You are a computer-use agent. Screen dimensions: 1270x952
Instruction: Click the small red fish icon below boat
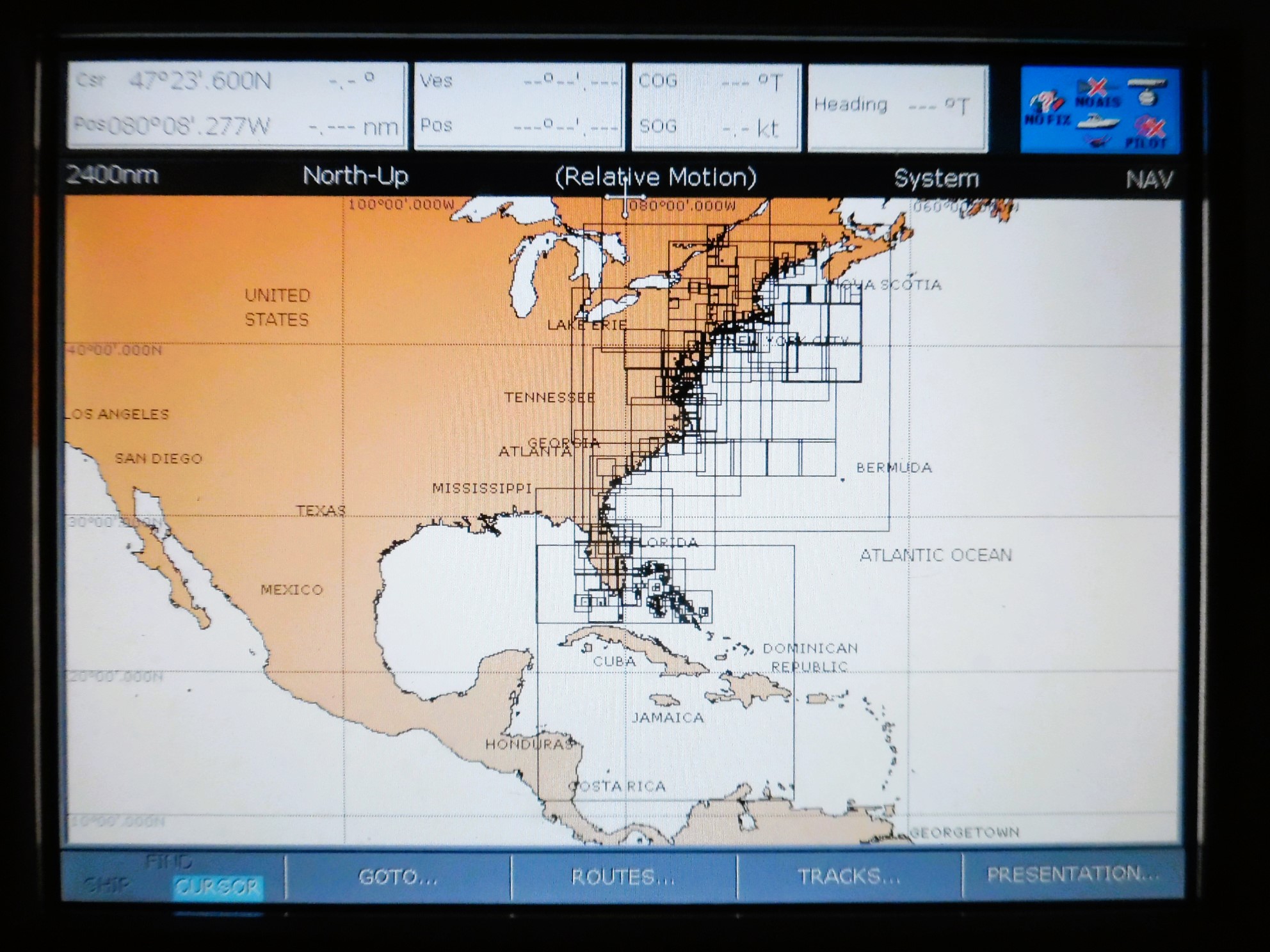1097,142
